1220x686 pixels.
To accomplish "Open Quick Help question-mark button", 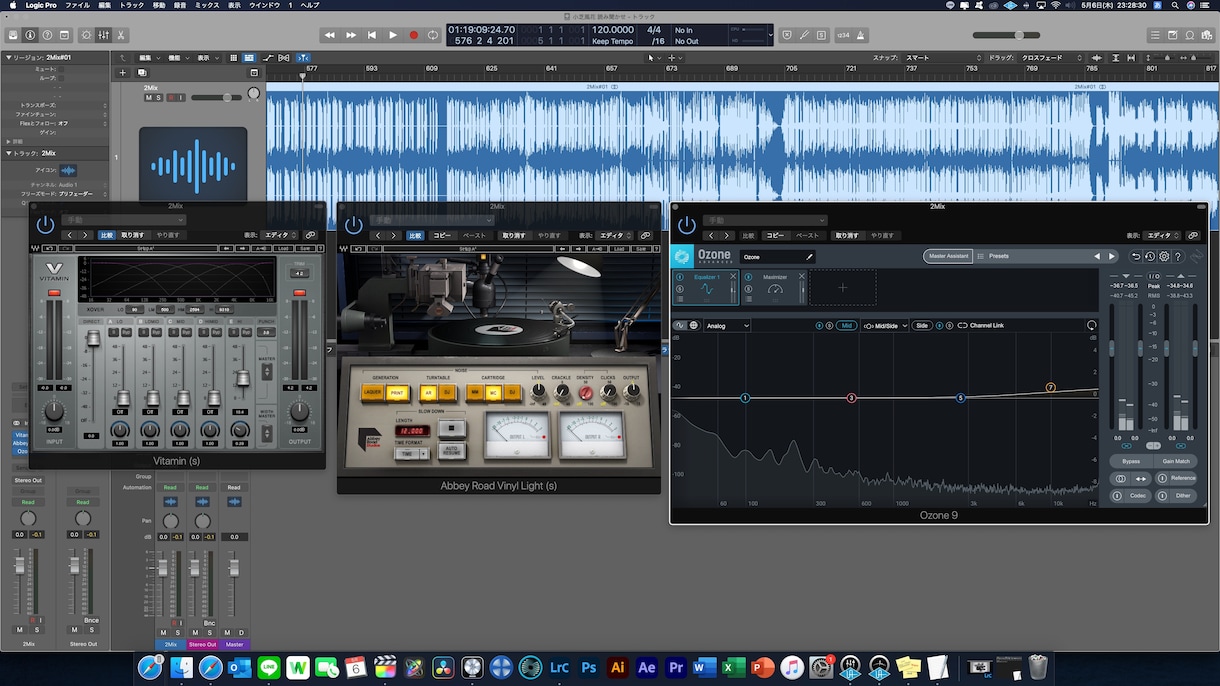I will [x=47, y=35].
